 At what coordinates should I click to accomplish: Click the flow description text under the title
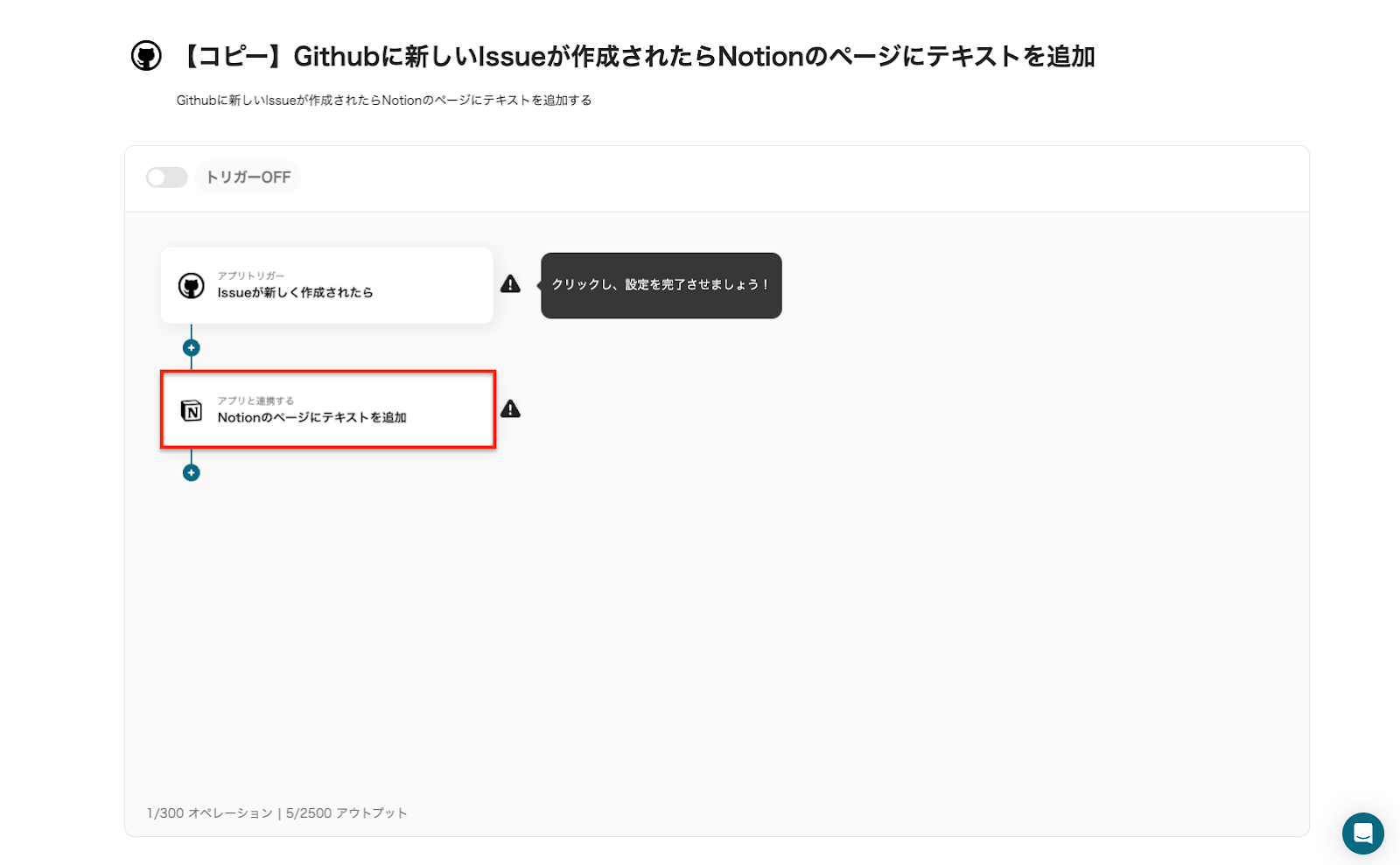point(384,101)
